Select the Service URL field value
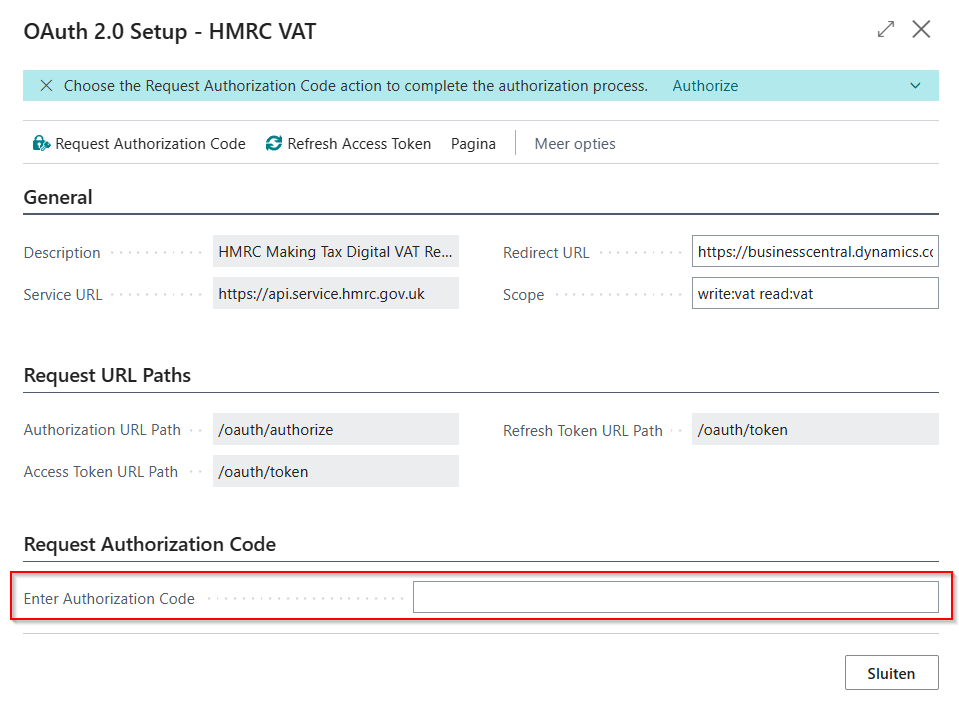 click(x=336, y=293)
